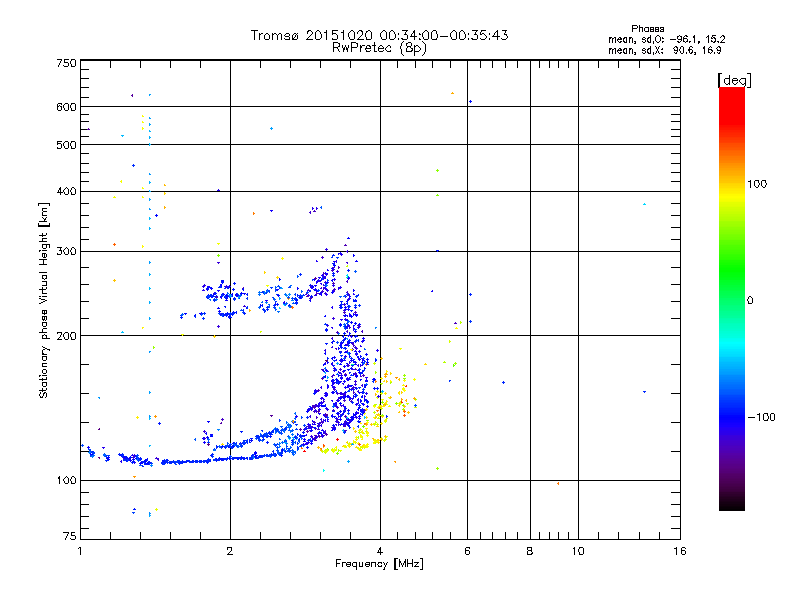Click the y-axis tick label '400'
Viewport: 800px width, 600px height.
pyautogui.click(x=66, y=191)
